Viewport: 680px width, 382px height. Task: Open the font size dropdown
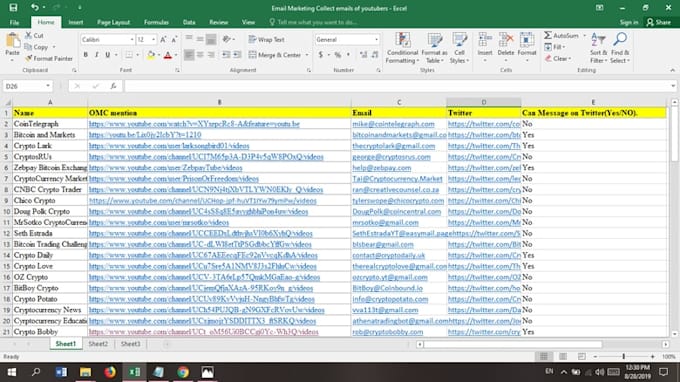[x=153, y=39]
